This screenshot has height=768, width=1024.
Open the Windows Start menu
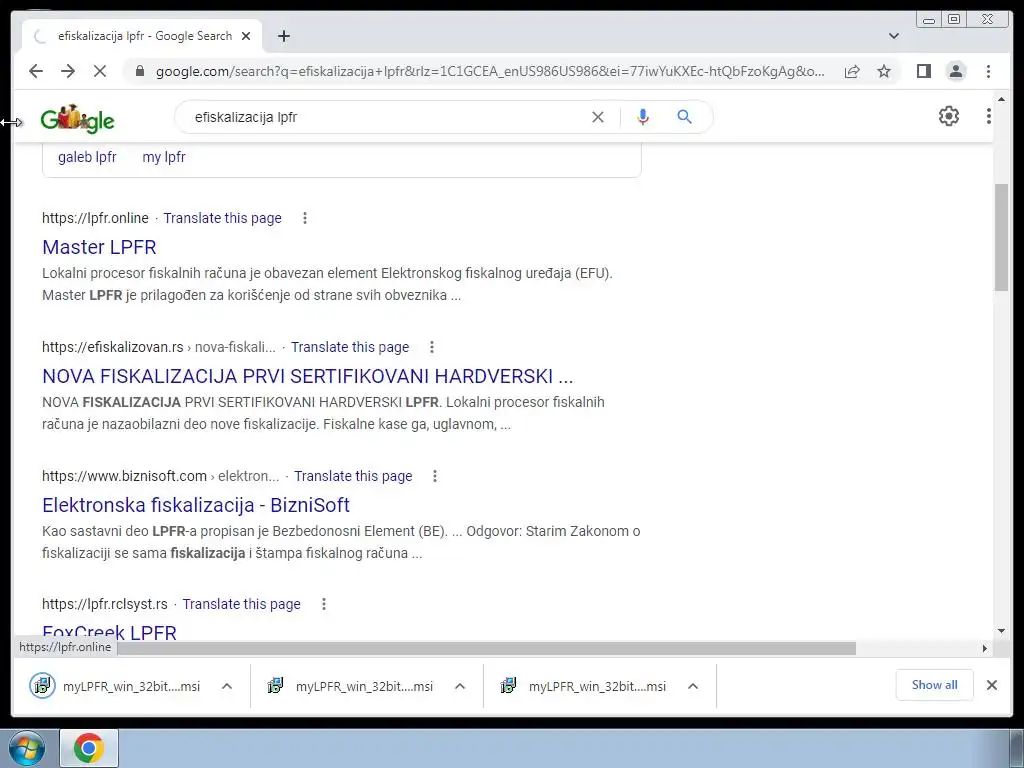click(x=27, y=748)
